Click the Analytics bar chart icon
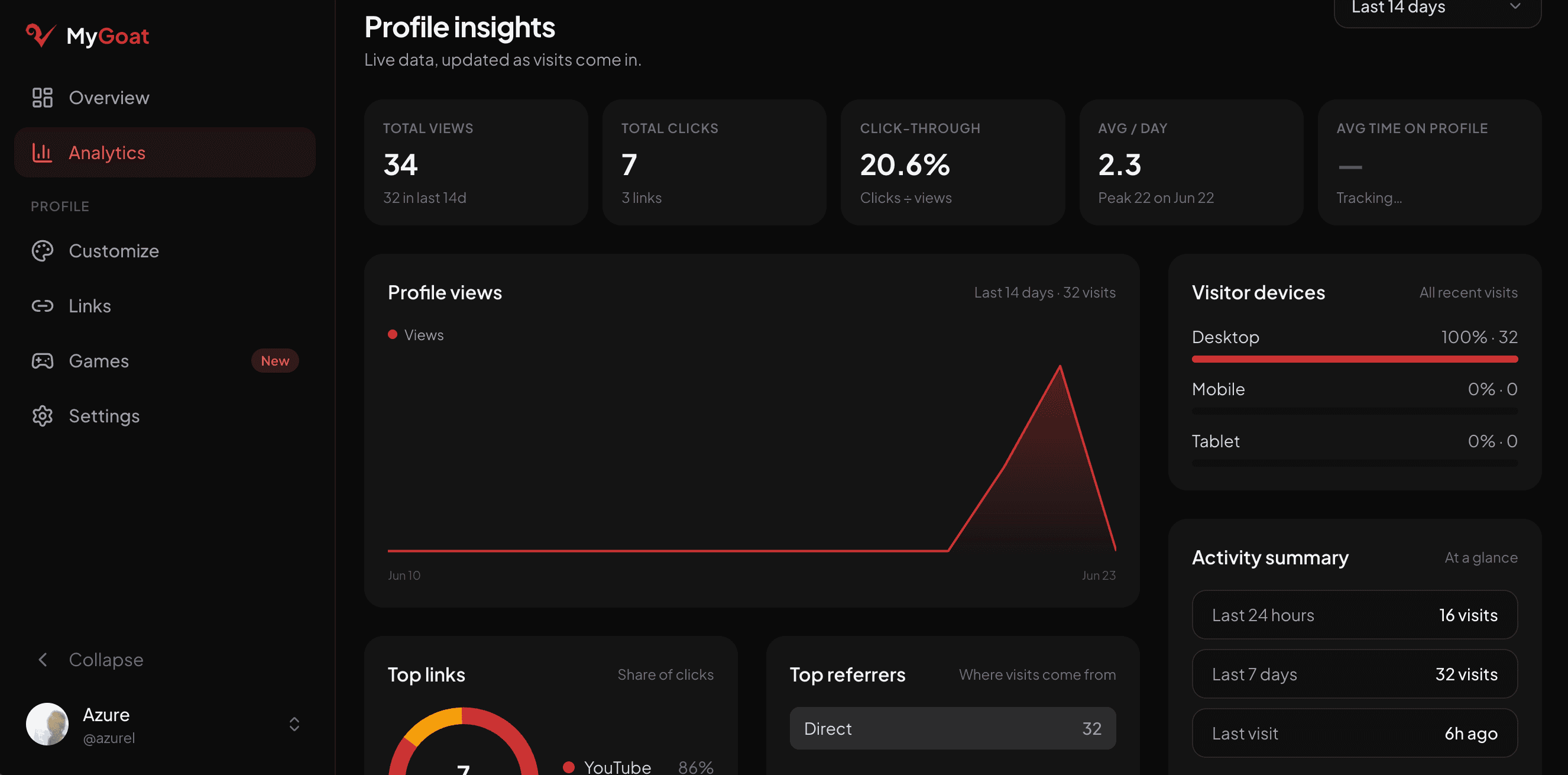This screenshot has height=775, width=1568. [x=42, y=152]
